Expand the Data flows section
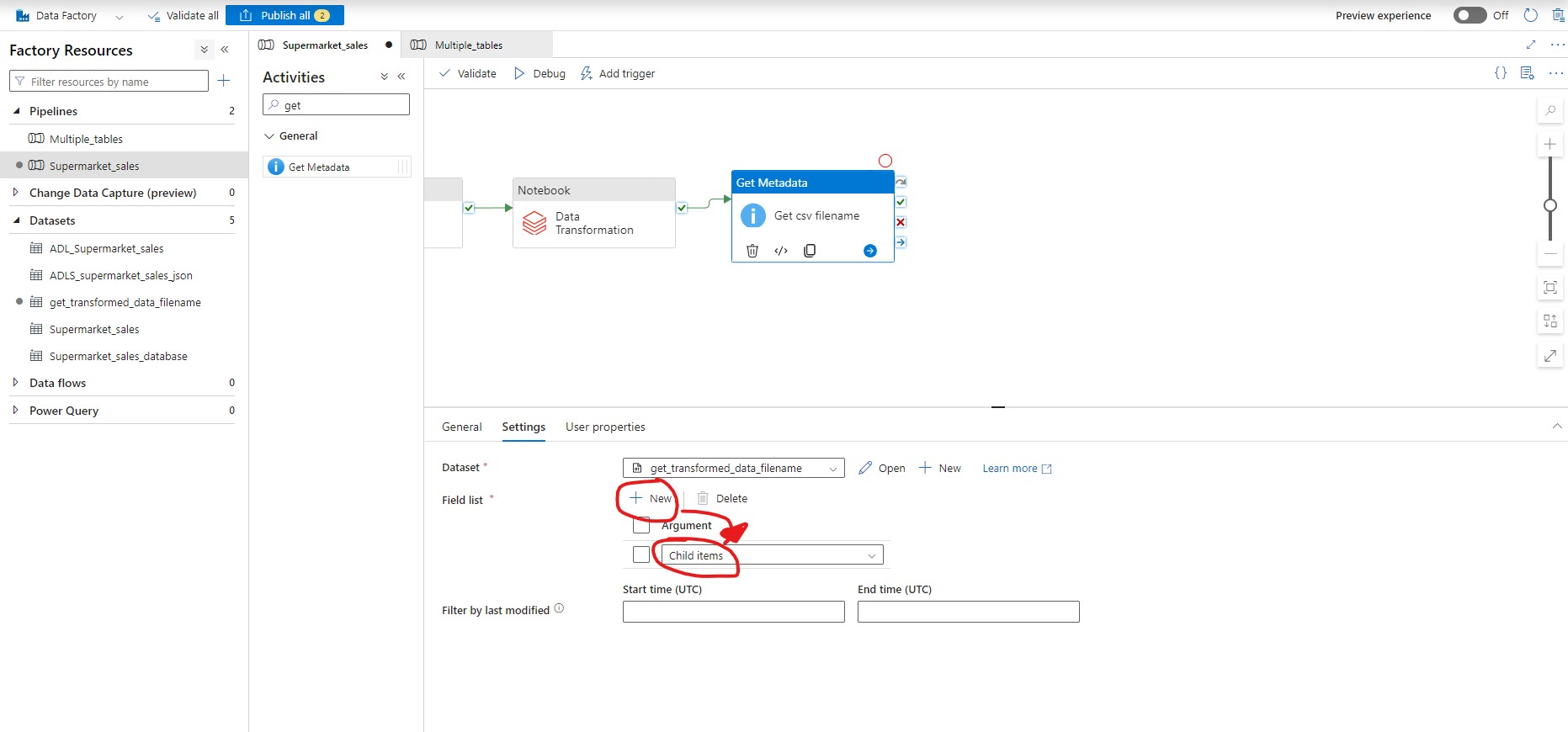This screenshot has width=1568, height=732. 16,382
